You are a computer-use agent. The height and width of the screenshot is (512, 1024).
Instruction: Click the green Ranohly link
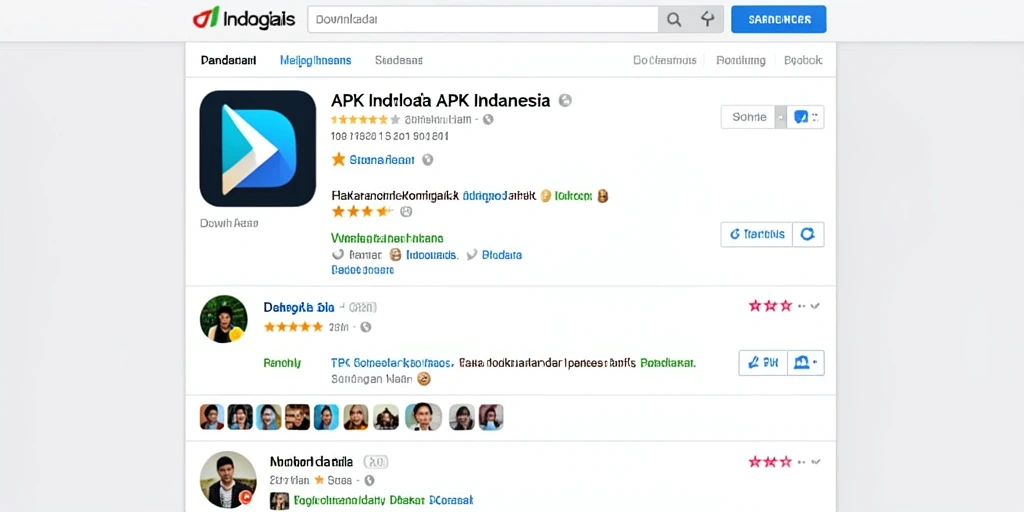point(282,362)
